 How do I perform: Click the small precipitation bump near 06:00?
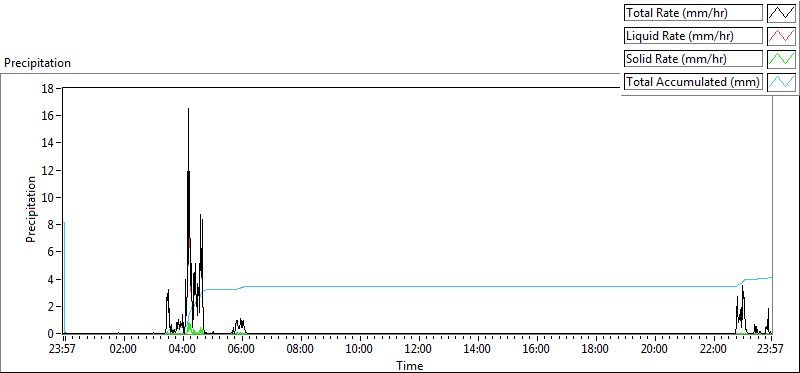coord(239,325)
